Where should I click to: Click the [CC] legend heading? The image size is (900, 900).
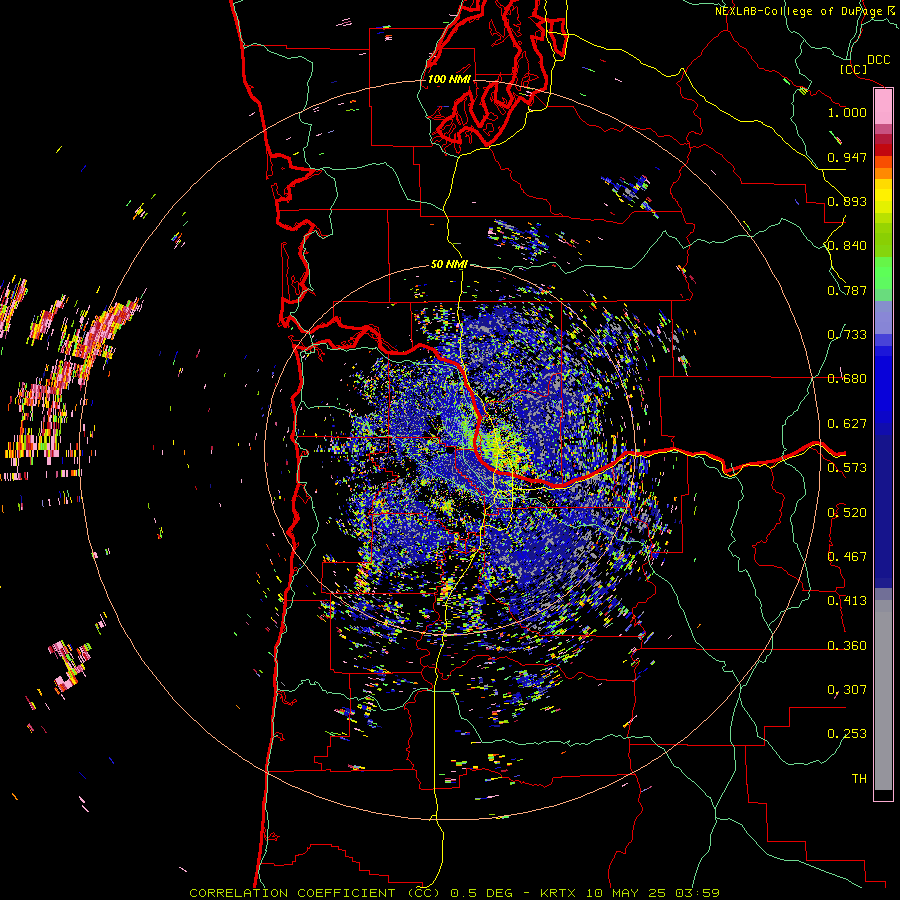[x=854, y=69]
